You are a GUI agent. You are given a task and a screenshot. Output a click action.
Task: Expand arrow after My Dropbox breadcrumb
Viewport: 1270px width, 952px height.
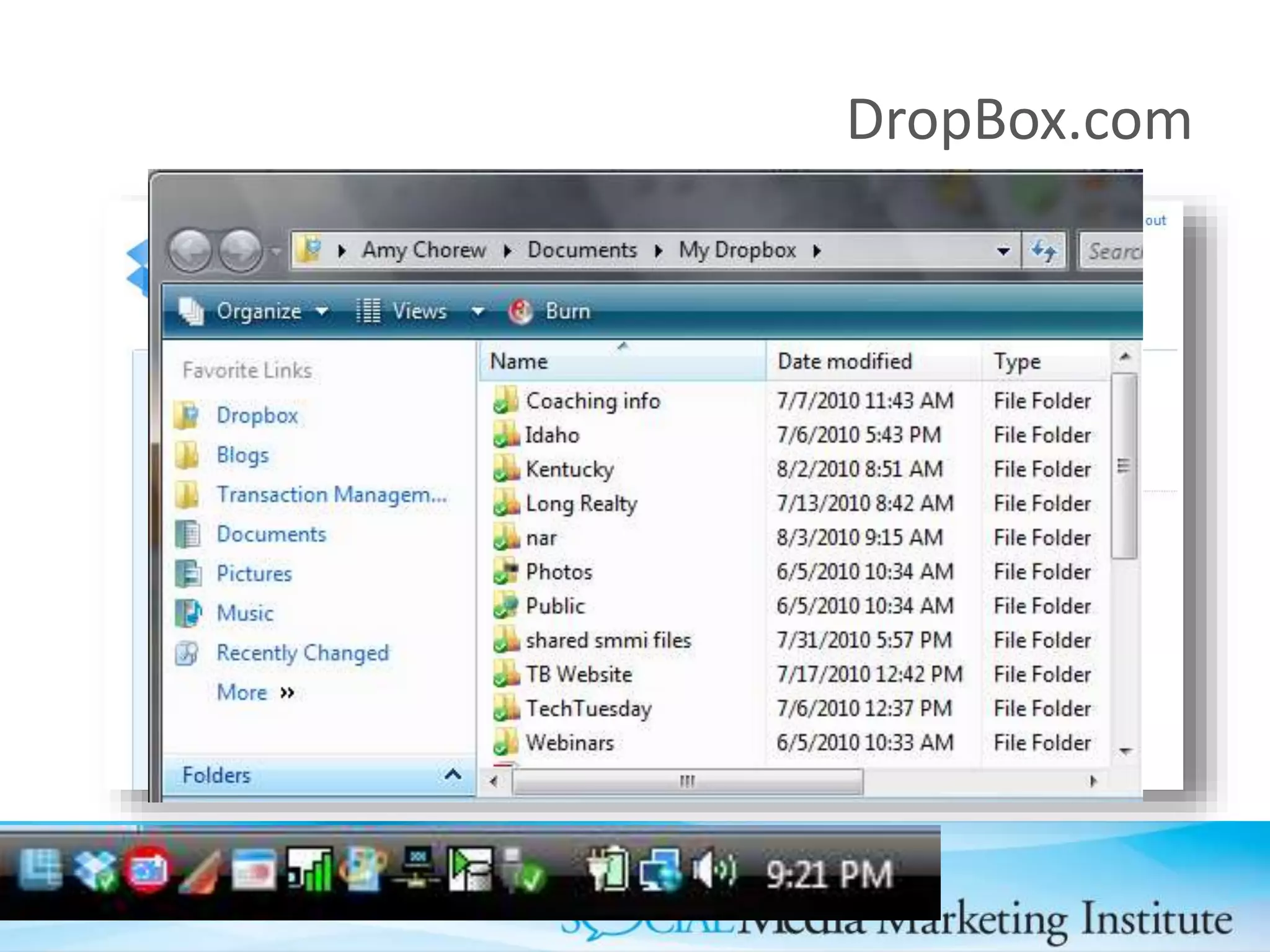click(817, 251)
